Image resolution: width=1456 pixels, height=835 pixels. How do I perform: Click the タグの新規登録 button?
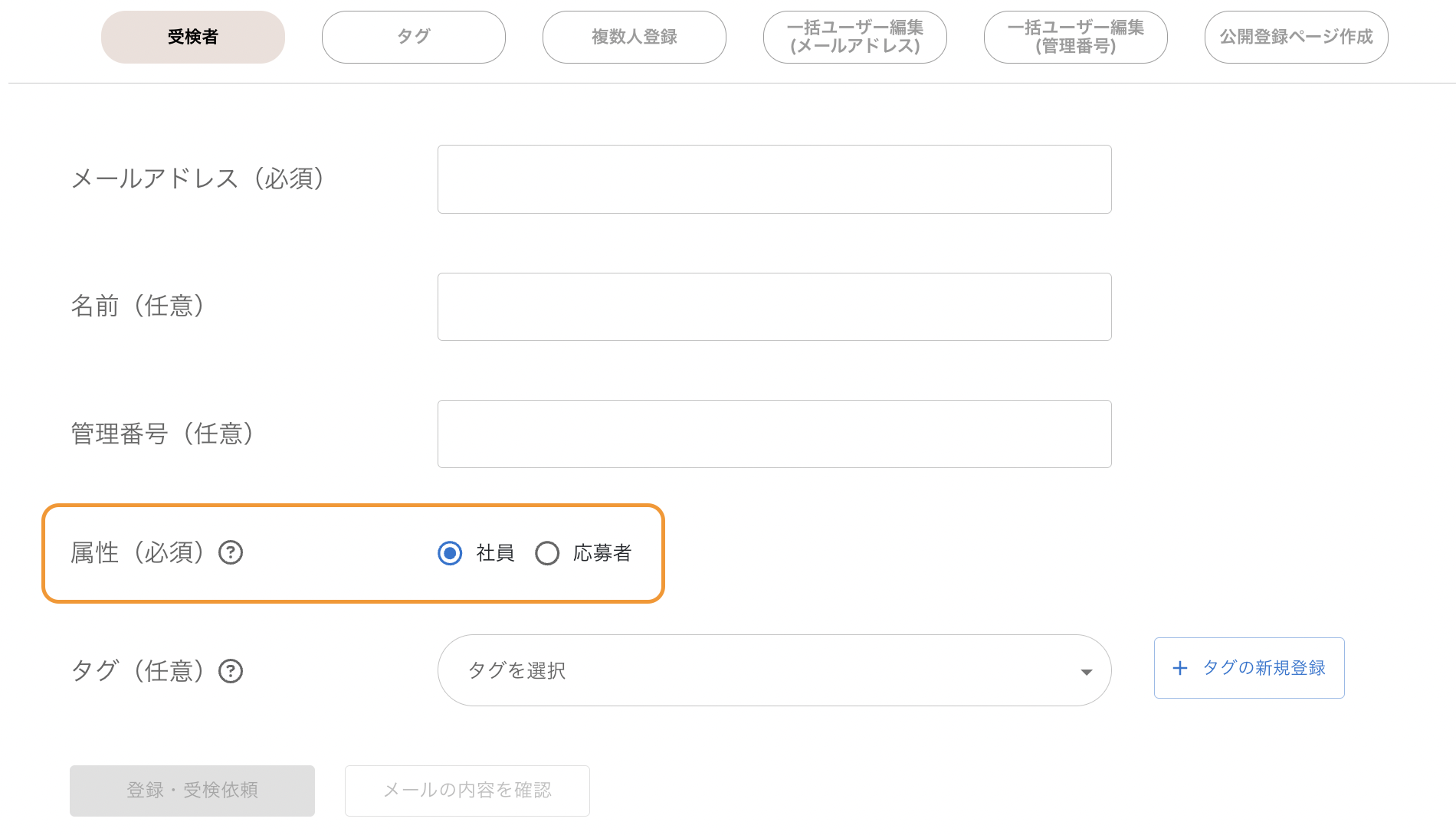tap(1249, 668)
